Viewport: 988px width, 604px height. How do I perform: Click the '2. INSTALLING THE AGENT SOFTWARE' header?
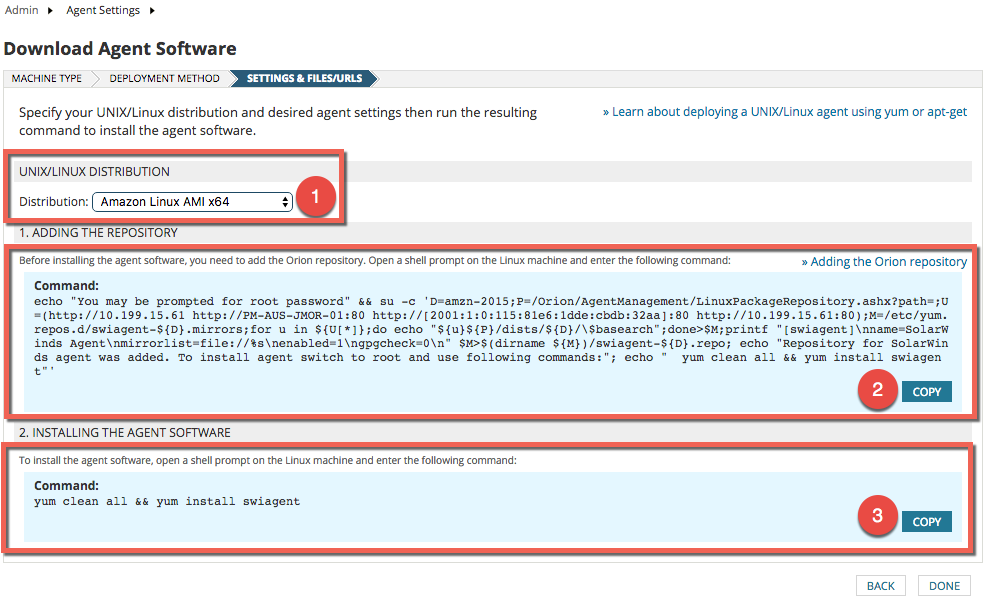[125, 433]
